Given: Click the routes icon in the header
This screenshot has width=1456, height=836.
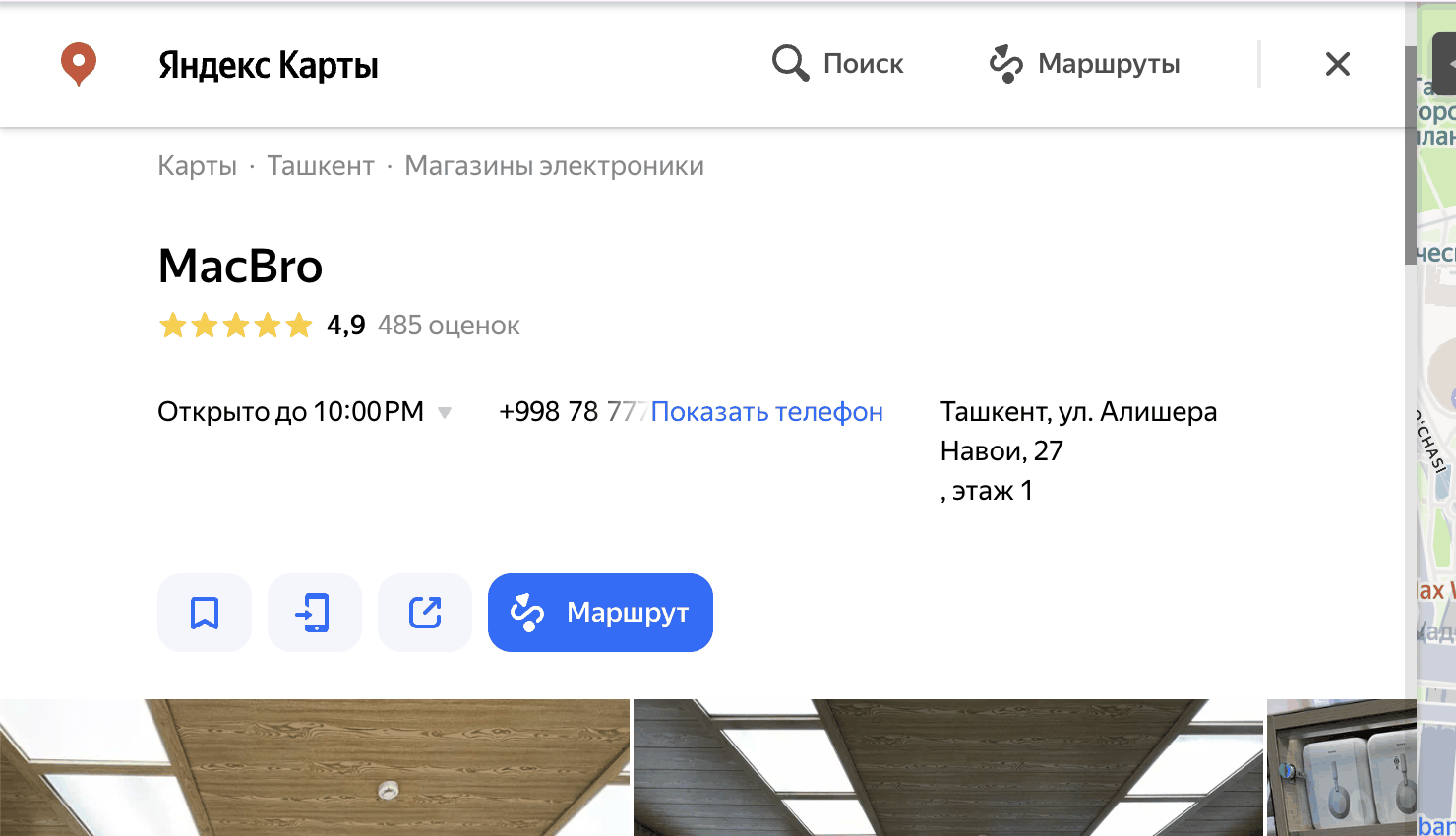Looking at the screenshot, I should pos(1006,64).
